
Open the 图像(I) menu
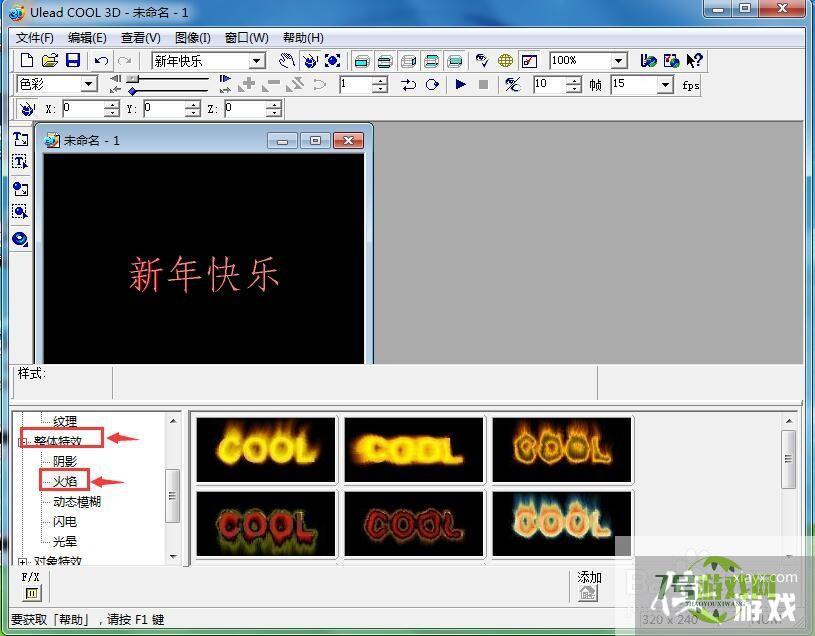(193, 38)
